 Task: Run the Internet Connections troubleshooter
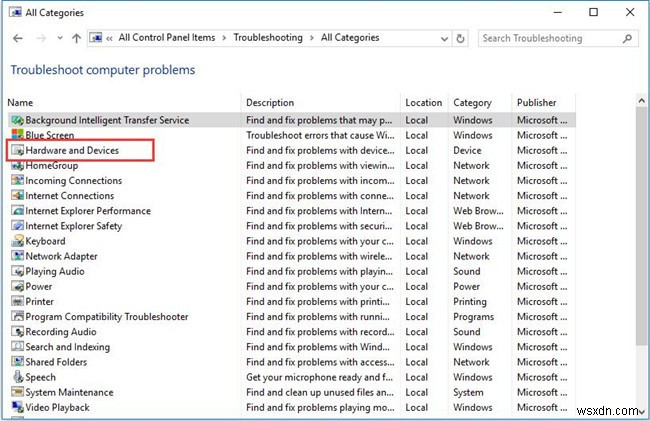point(70,196)
